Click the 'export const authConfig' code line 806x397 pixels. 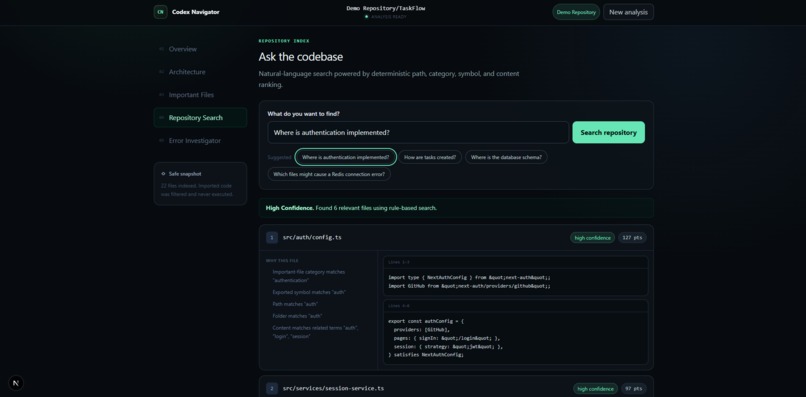pos(426,321)
